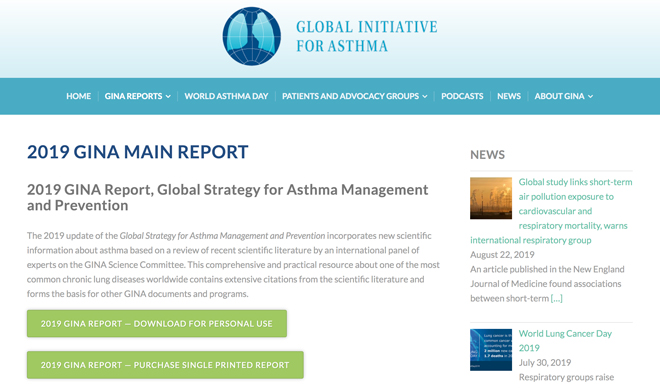
Task: Open the World Asthma Day page
Action: click(226, 96)
